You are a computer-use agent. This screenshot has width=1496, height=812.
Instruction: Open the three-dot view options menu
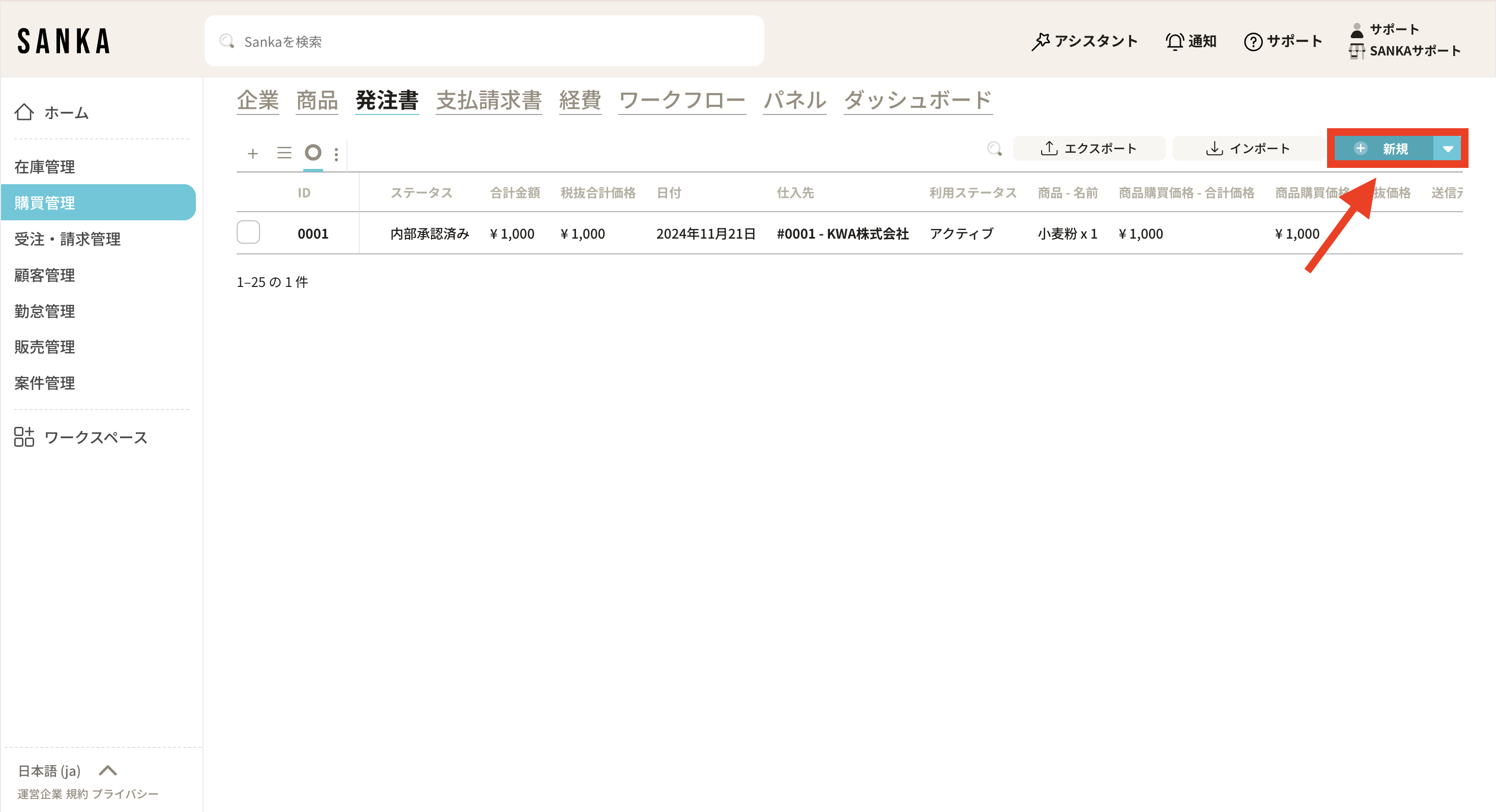coord(336,155)
